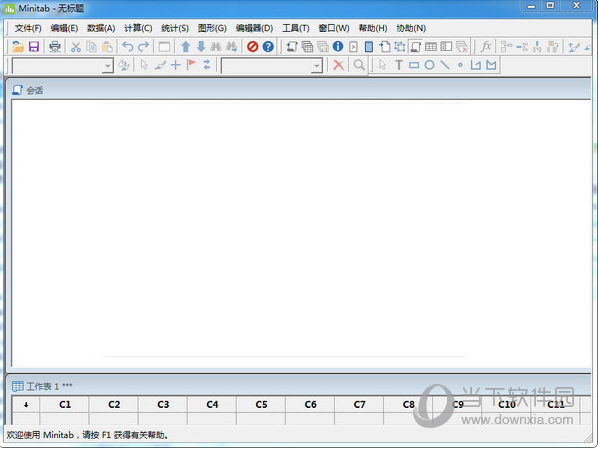Image resolution: width=598 pixels, height=449 pixels.
Task: Click the Open Project folder icon
Action: click(x=18, y=47)
